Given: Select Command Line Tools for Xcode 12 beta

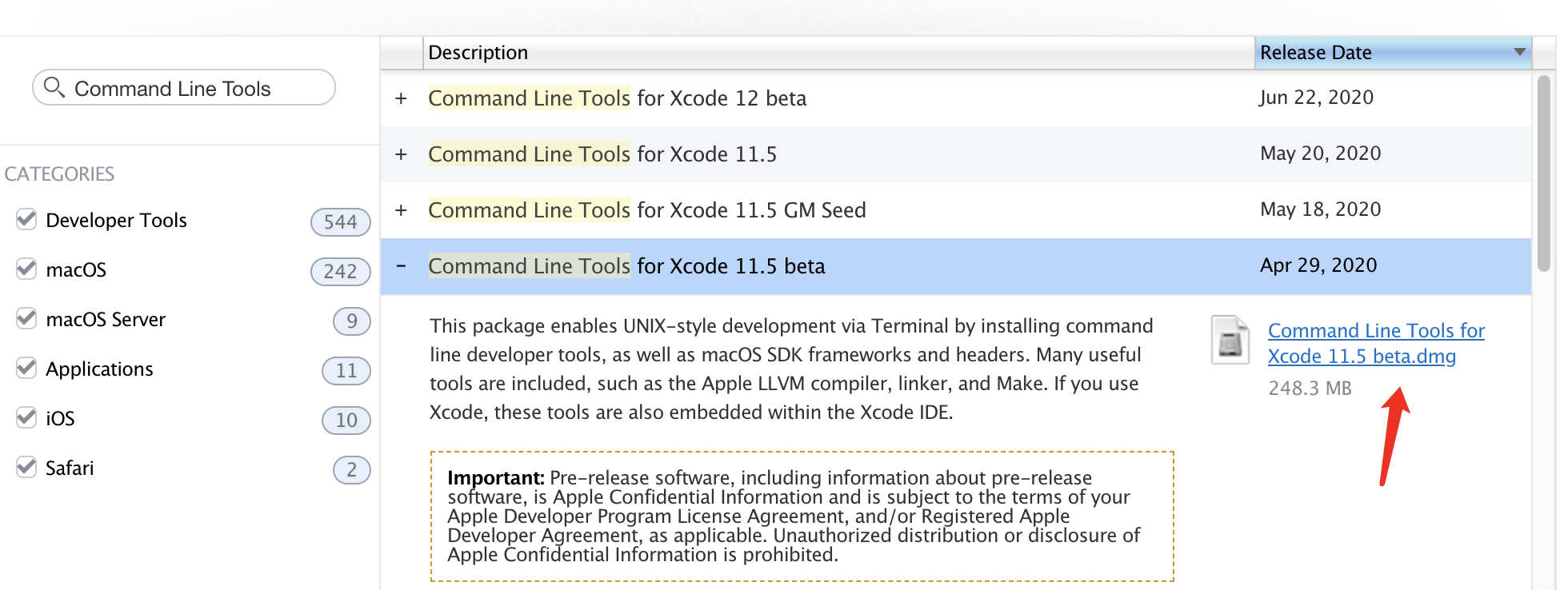Looking at the screenshot, I should click(617, 98).
